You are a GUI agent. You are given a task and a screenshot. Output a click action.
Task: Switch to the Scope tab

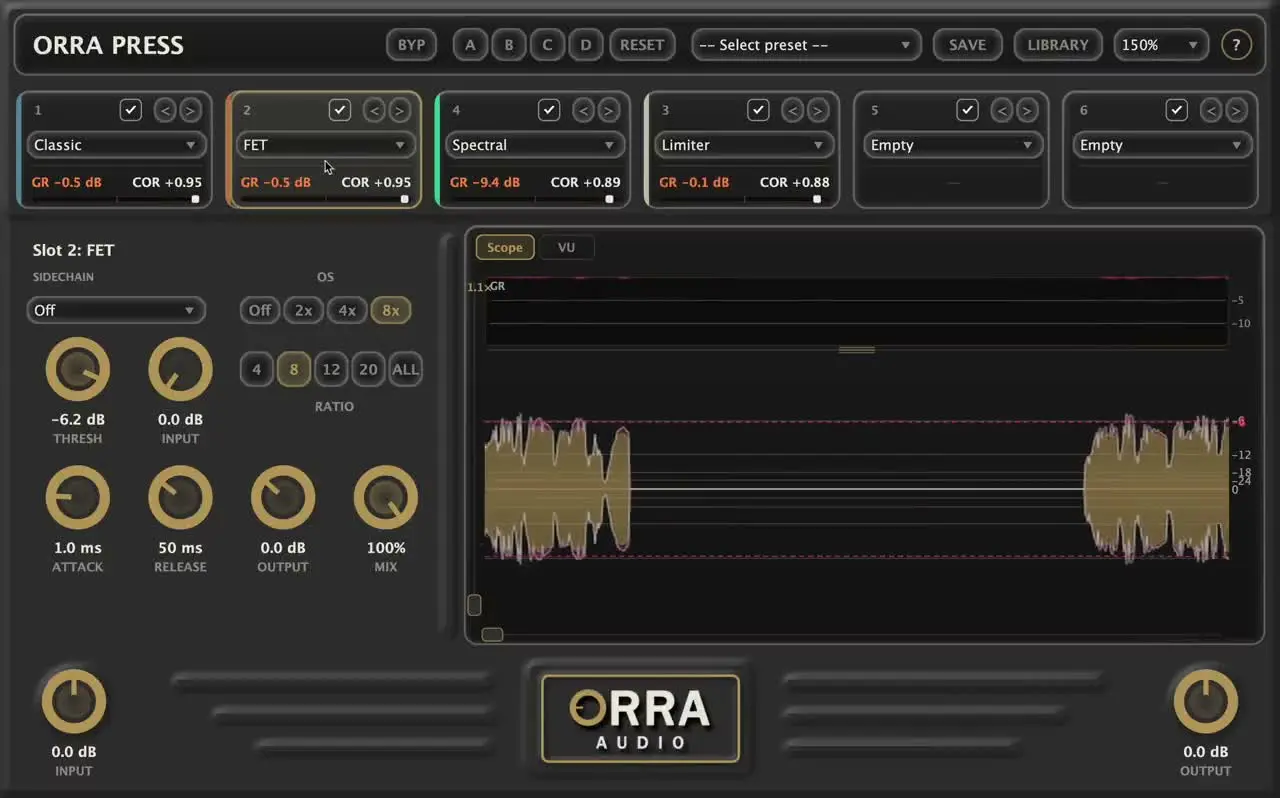[x=505, y=247]
